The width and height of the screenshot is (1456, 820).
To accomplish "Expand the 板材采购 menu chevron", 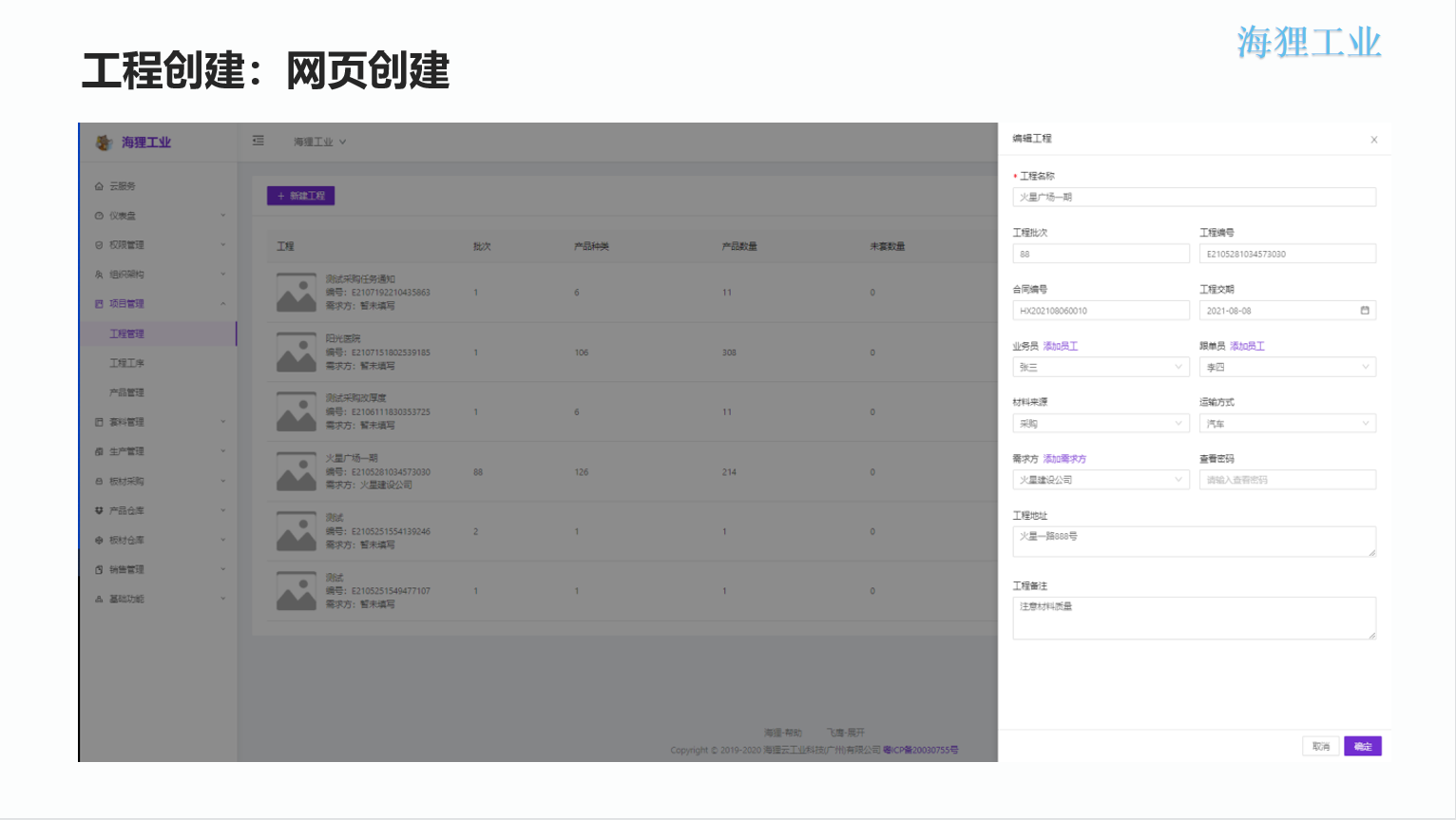I will pos(223,482).
